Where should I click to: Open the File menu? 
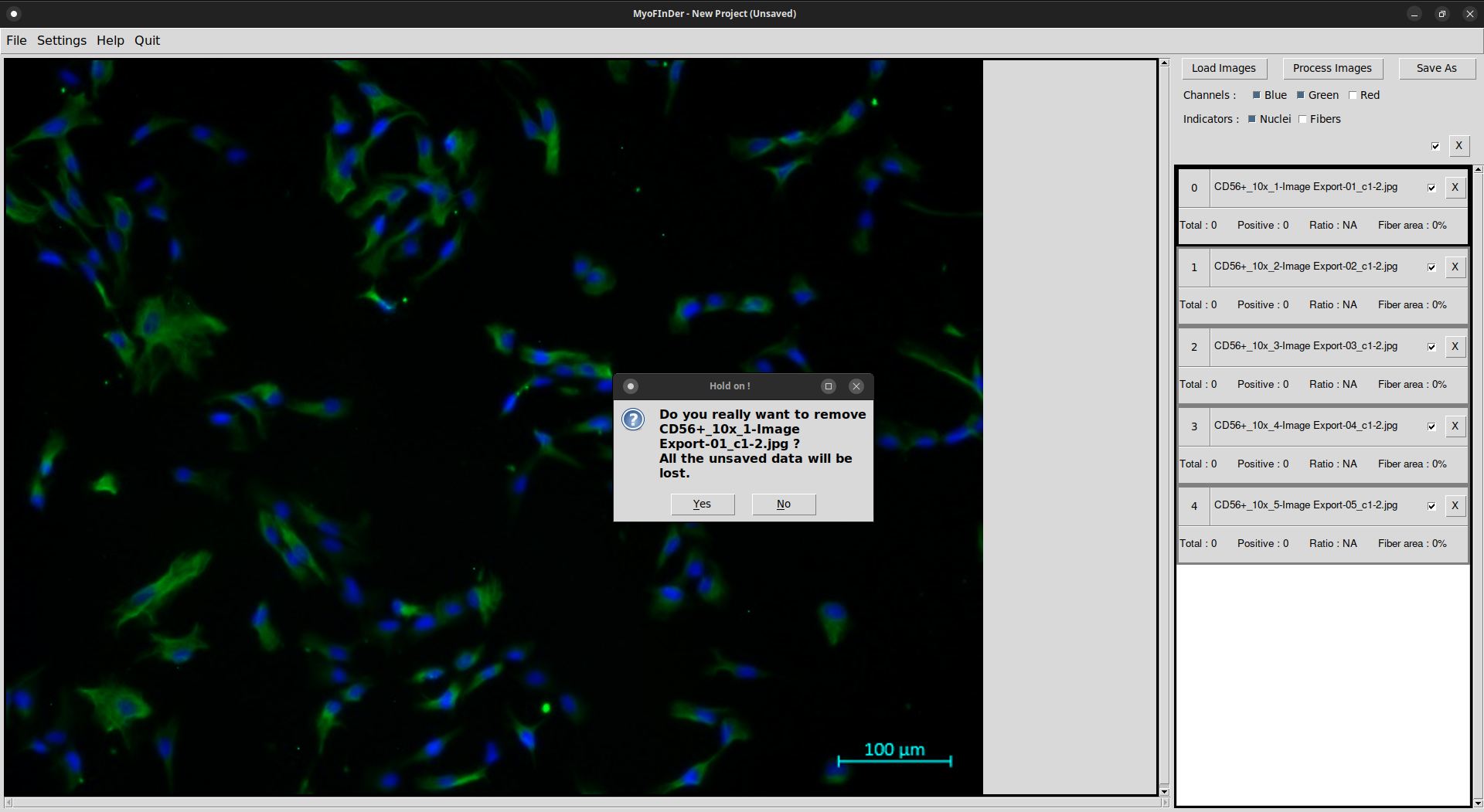(16, 40)
